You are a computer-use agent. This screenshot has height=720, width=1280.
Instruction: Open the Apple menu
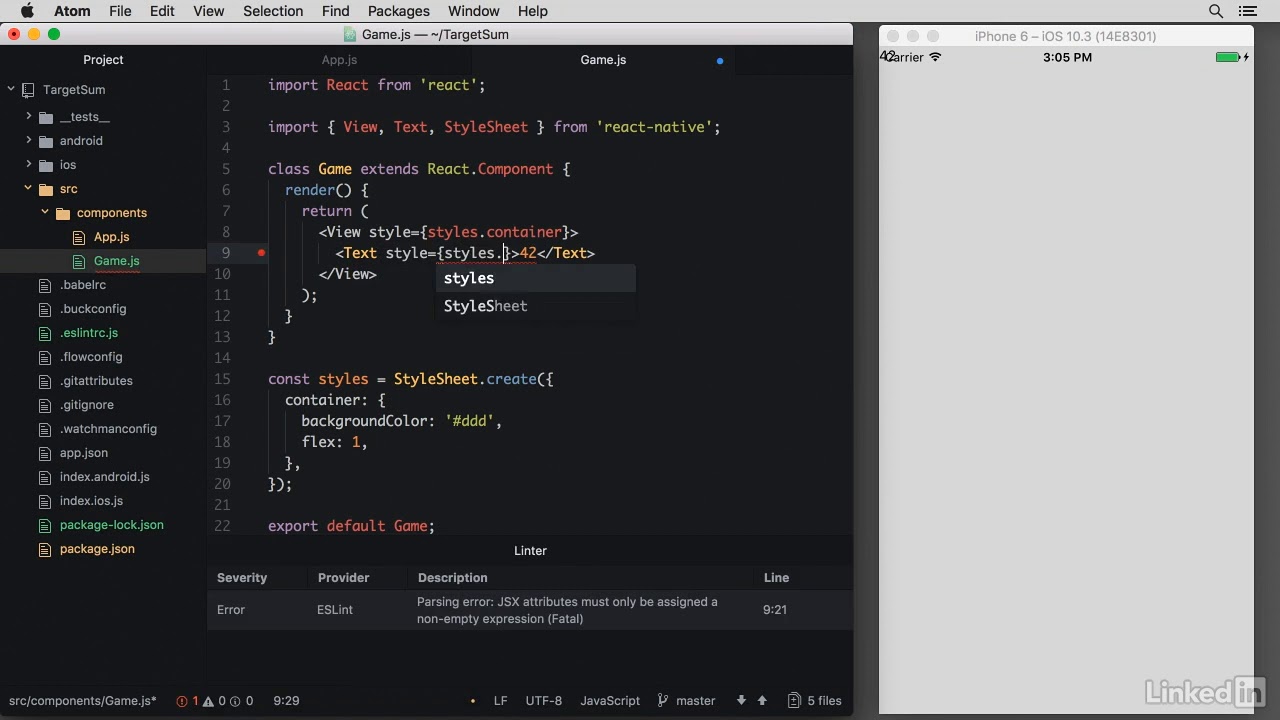(x=27, y=11)
